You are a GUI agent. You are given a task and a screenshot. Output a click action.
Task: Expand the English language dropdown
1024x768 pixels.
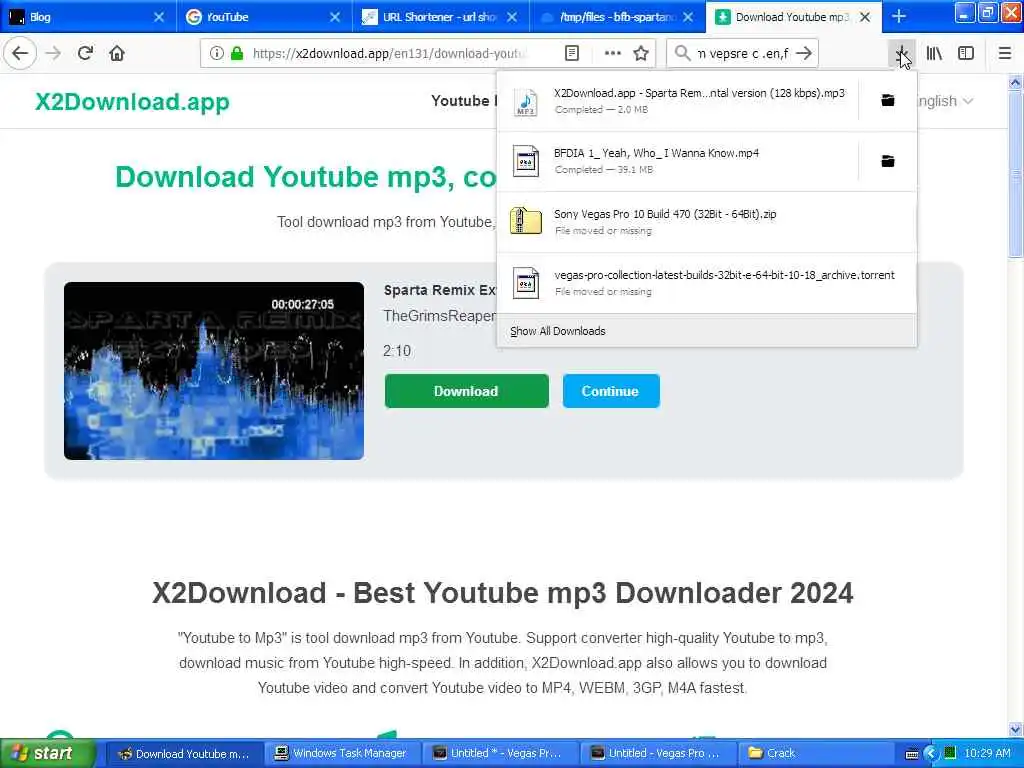[945, 101]
